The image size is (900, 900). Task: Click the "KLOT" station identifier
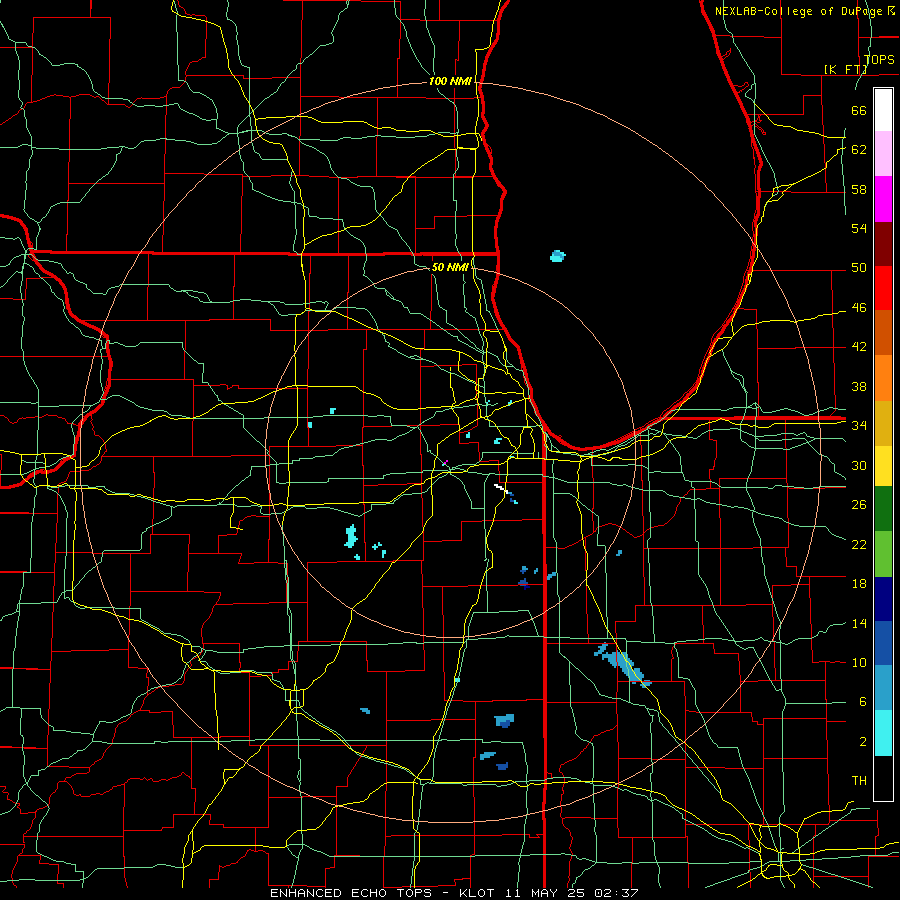[x=476, y=893]
